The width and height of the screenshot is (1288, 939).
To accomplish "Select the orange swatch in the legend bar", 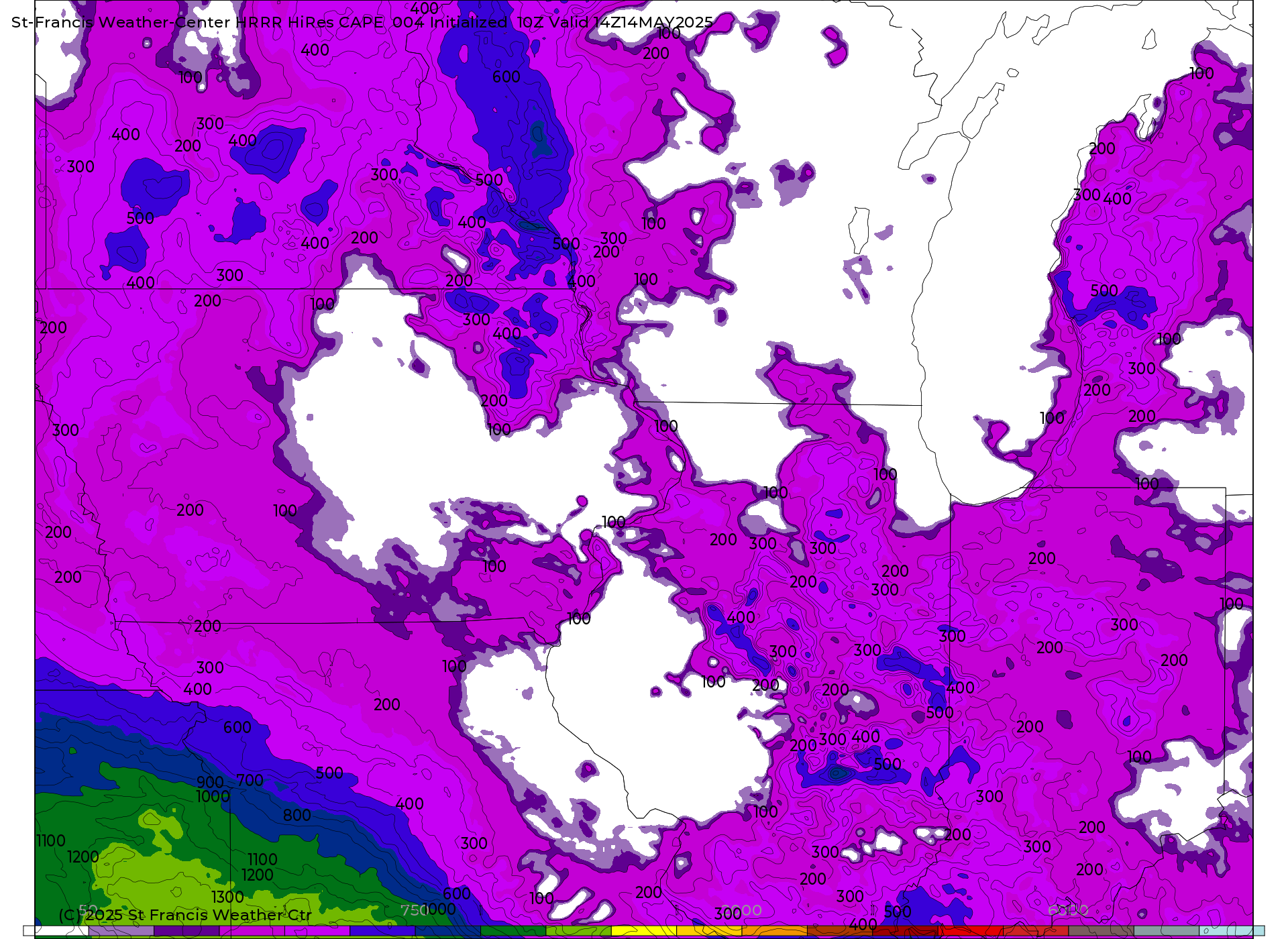I will click(x=775, y=931).
